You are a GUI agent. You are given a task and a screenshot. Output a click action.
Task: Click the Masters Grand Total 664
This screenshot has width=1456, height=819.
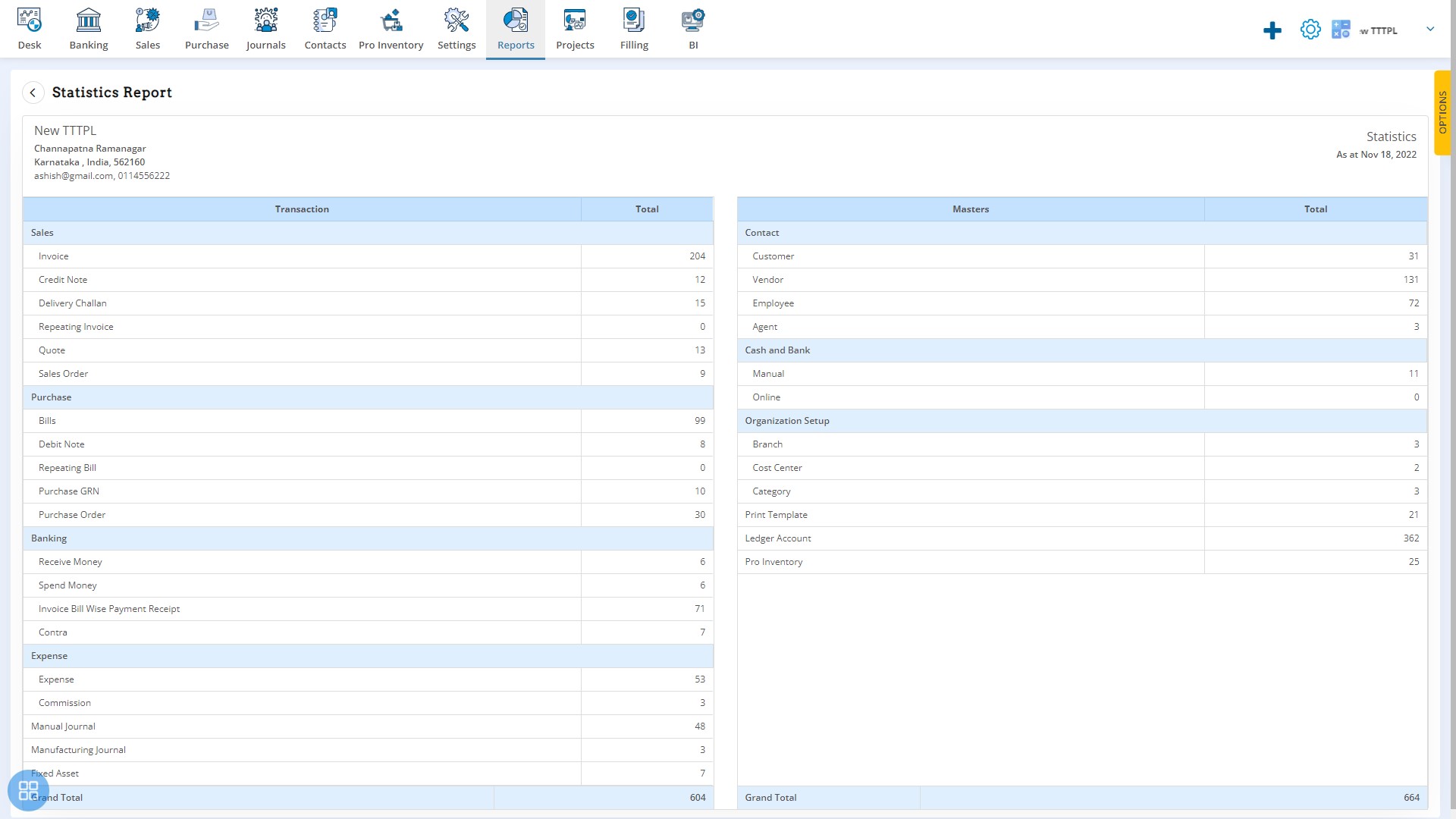click(1411, 798)
